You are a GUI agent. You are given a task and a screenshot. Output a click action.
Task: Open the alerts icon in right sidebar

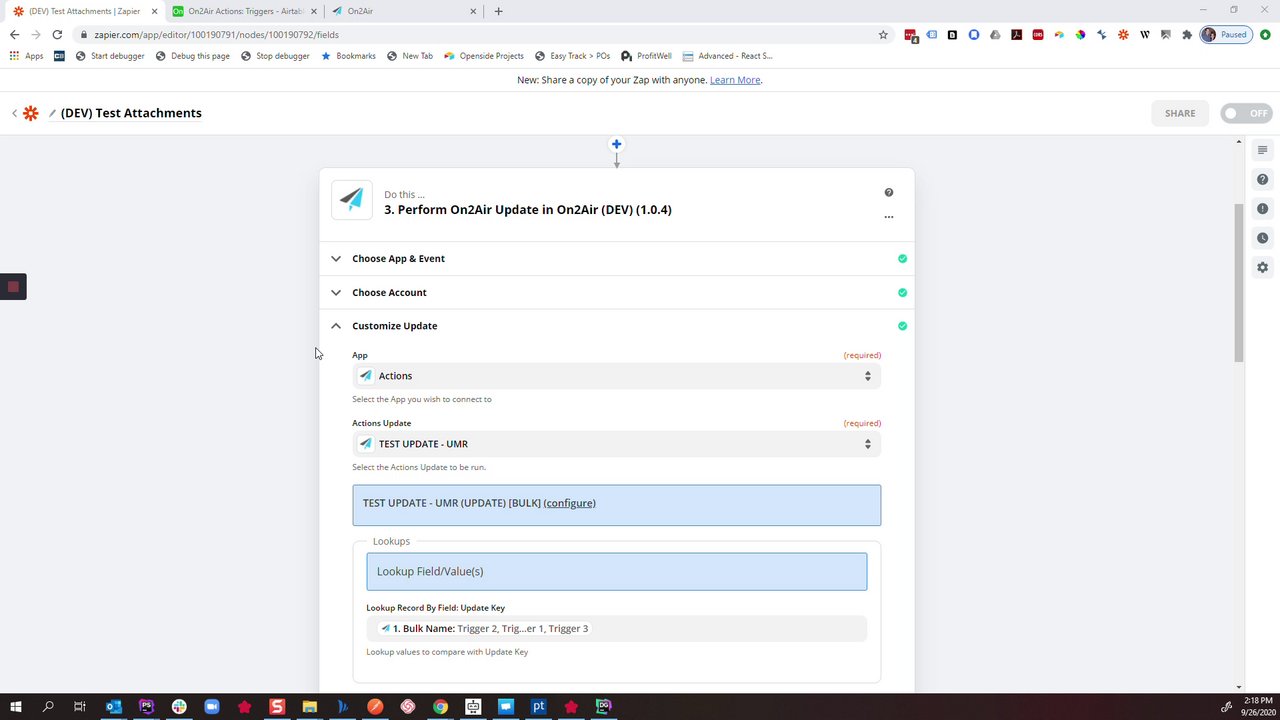pyautogui.click(x=1262, y=209)
